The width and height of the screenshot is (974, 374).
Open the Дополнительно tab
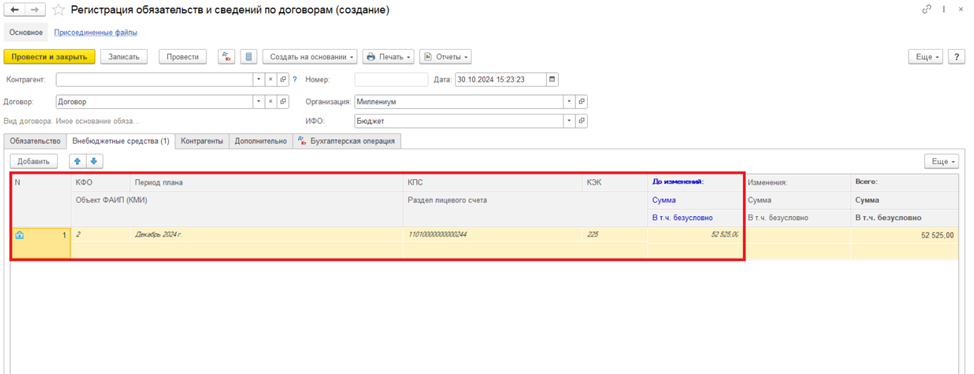click(261, 141)
